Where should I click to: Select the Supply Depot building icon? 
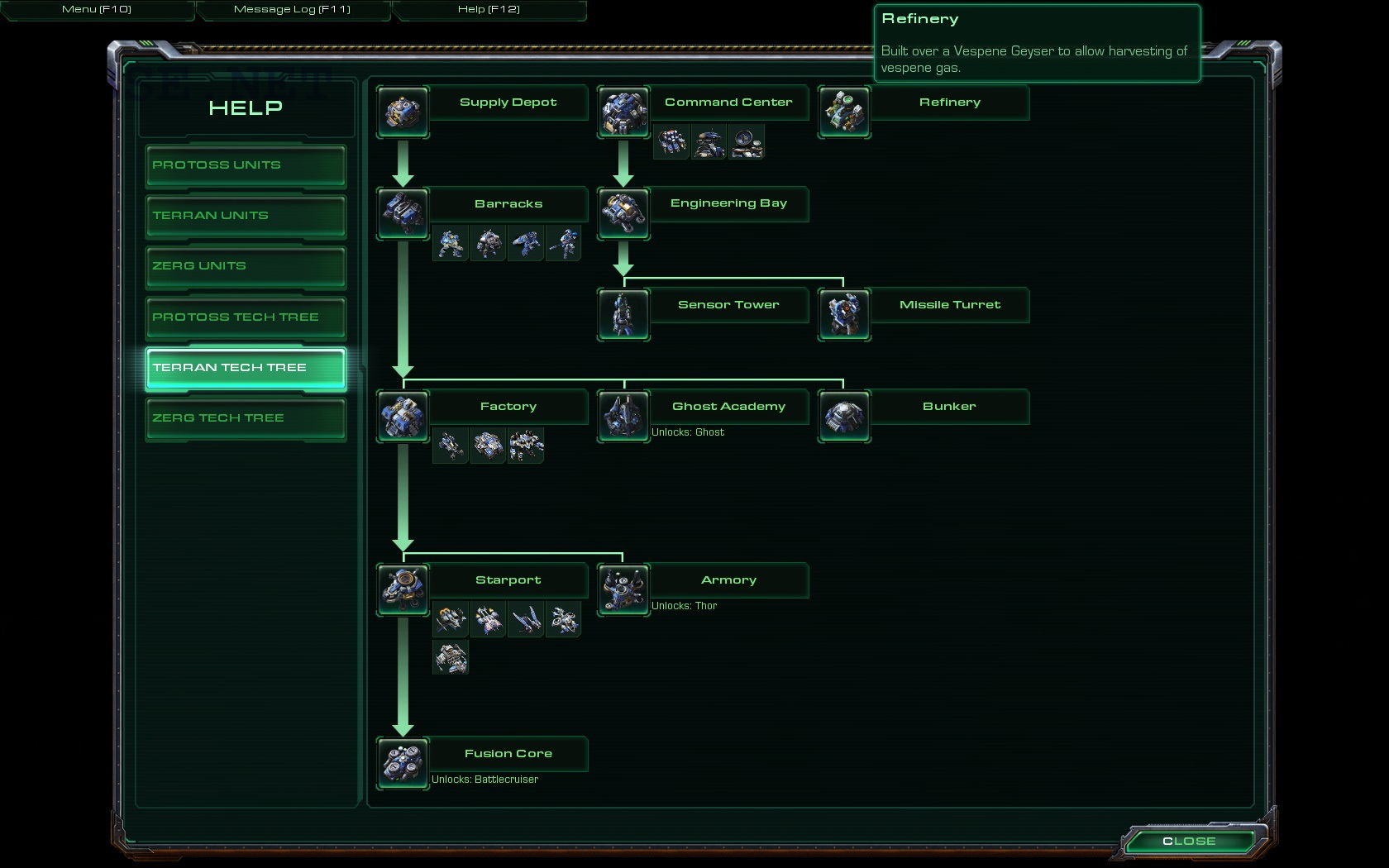[403, 112]
